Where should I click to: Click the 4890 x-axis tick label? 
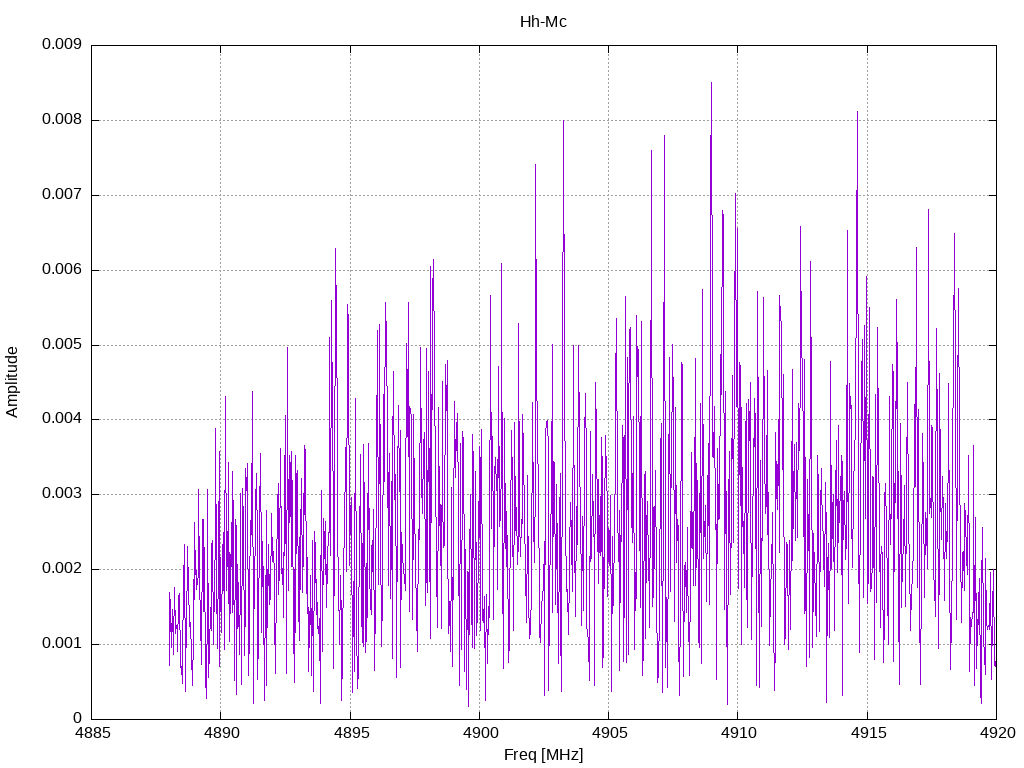pyautogui.click(x=221, y=733)
